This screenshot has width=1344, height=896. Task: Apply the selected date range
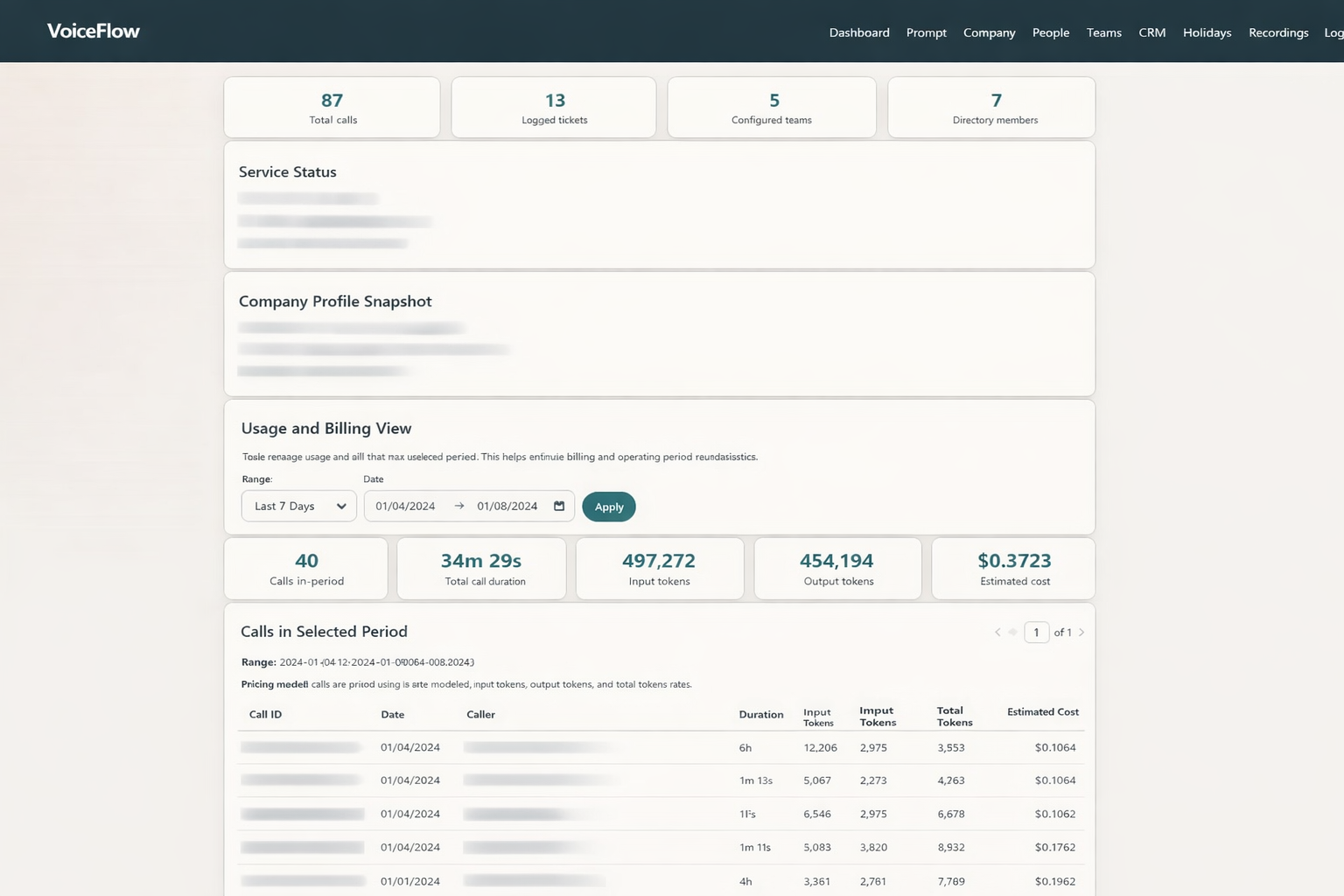pyautogui.click(x=609, y=506)
